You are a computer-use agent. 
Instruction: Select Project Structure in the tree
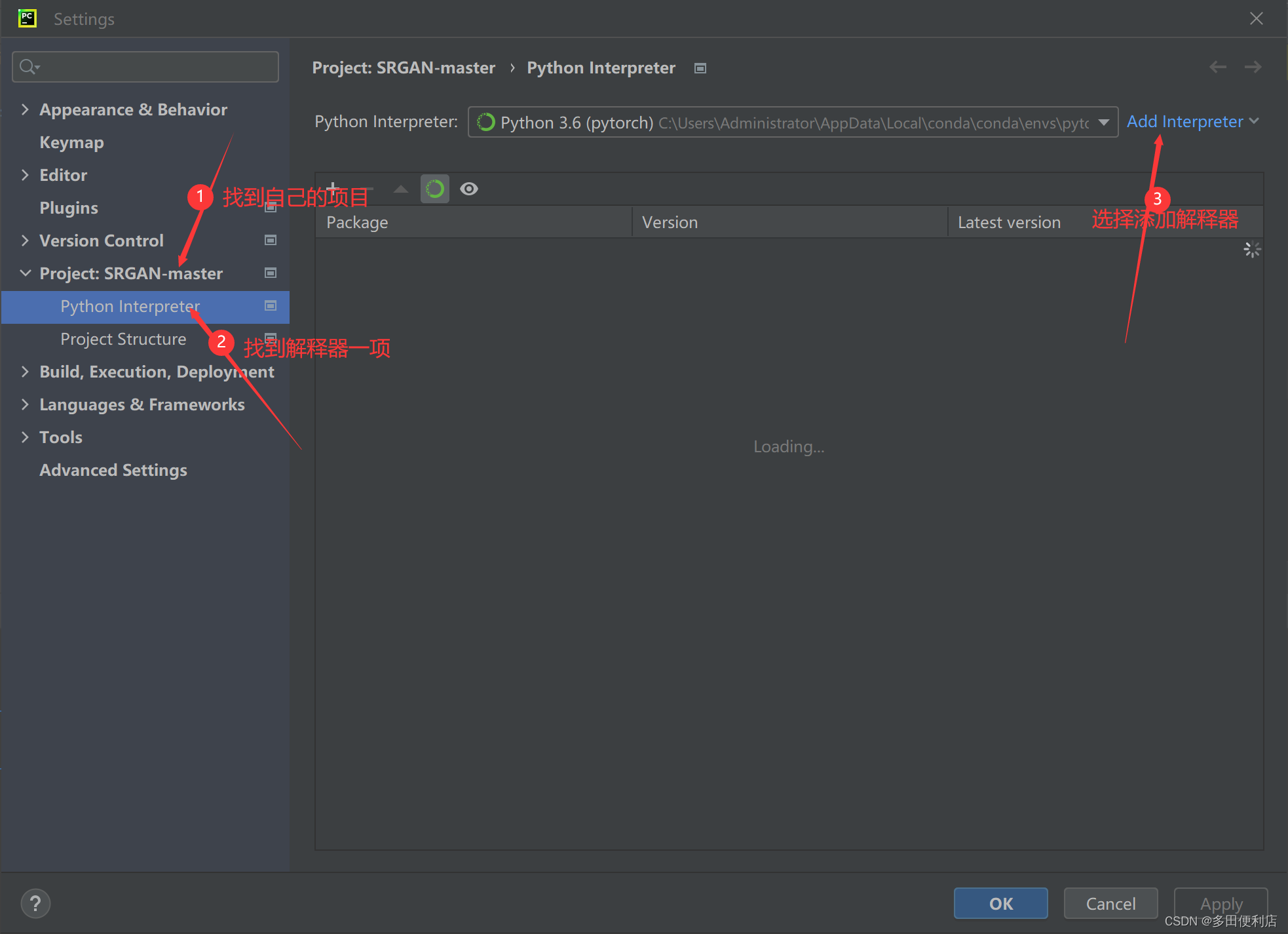(123, 339)
